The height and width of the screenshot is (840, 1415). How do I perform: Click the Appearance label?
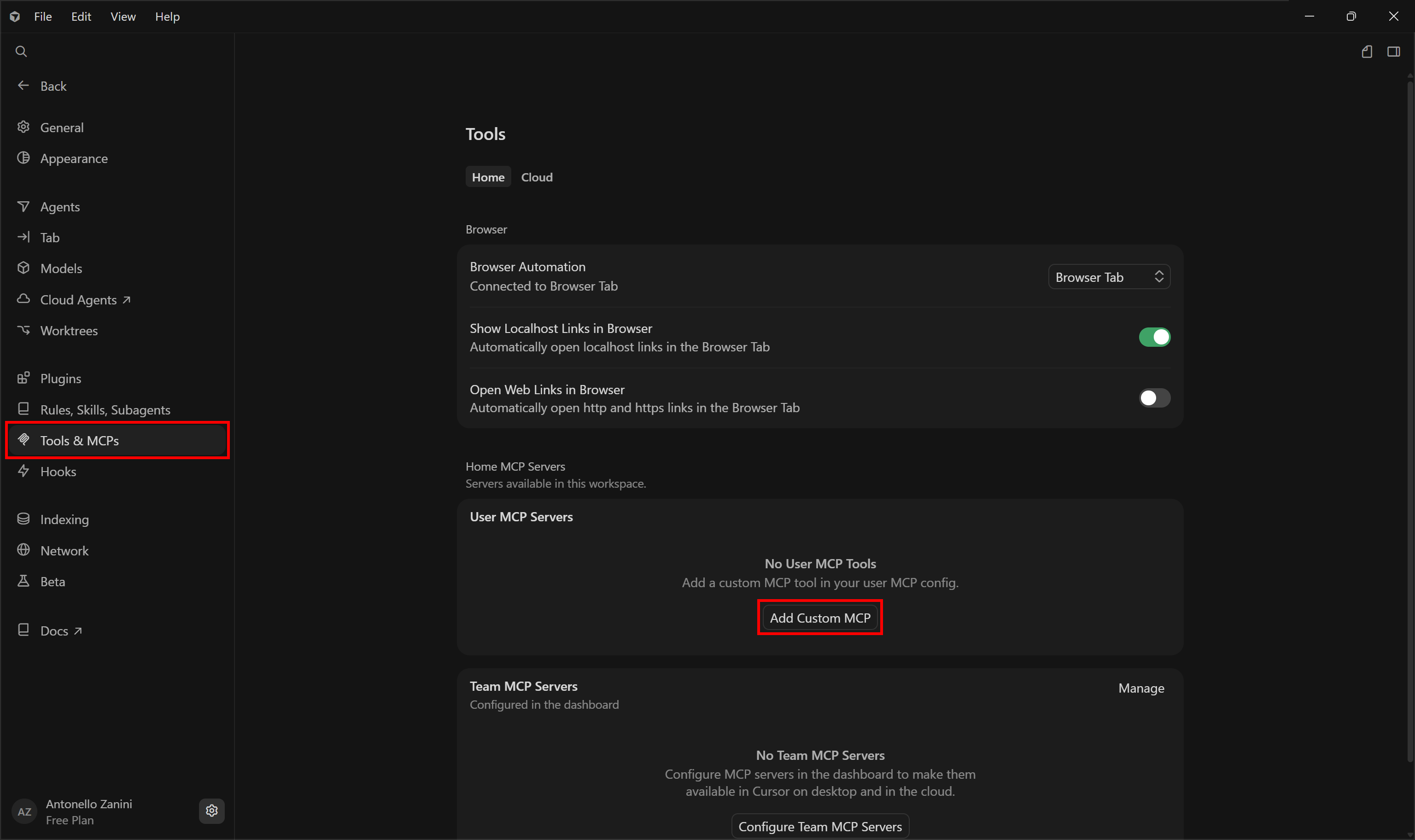click(x=74, y=159)
